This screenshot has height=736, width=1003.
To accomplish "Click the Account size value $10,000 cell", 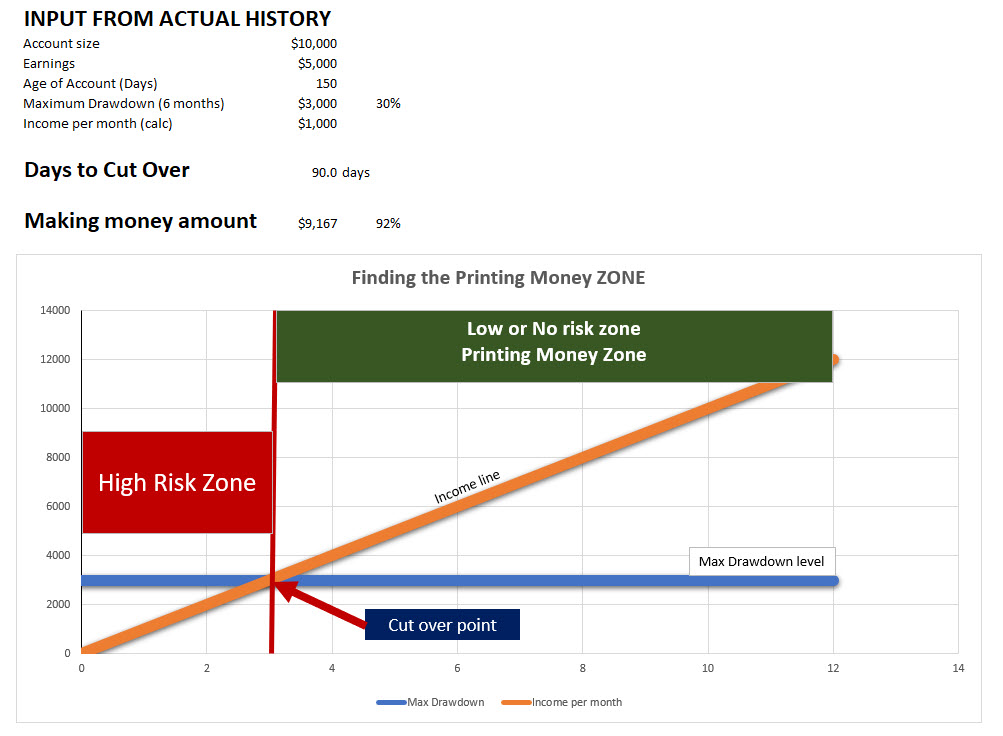I will click(314, 44).
